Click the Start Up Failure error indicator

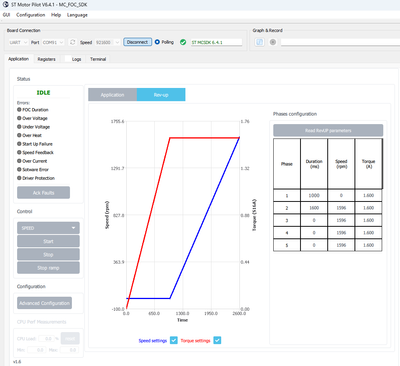click(x=19, y=144)
